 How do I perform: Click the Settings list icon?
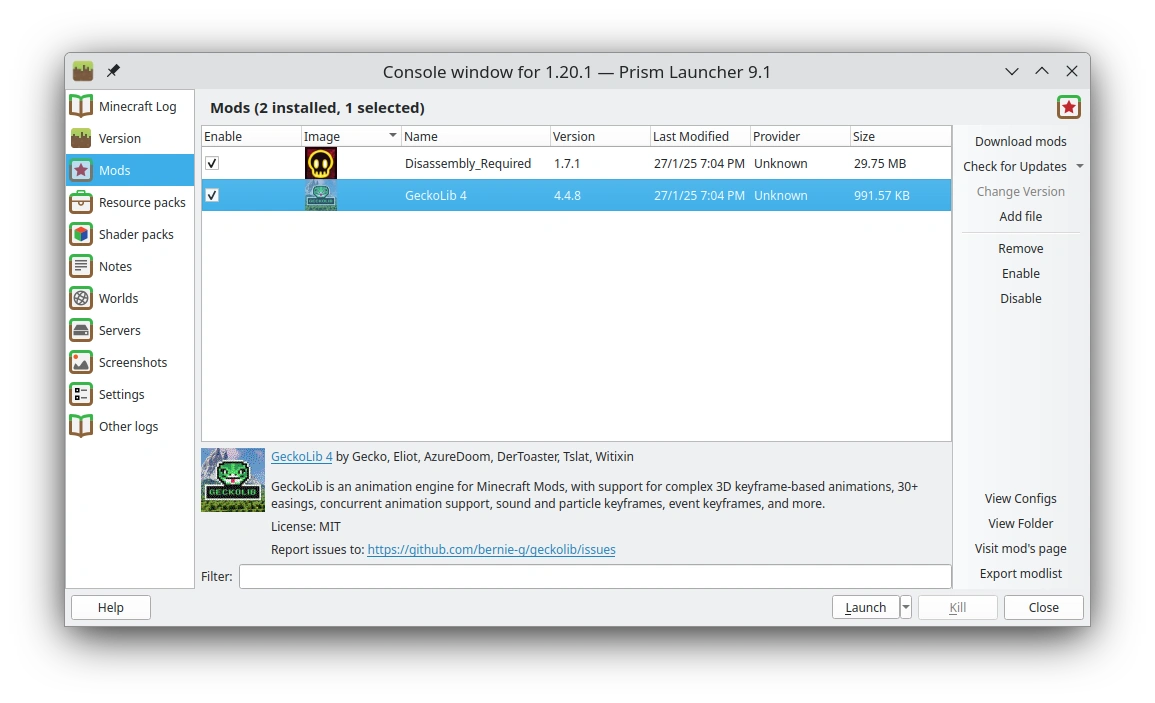(x=81, y=395)
